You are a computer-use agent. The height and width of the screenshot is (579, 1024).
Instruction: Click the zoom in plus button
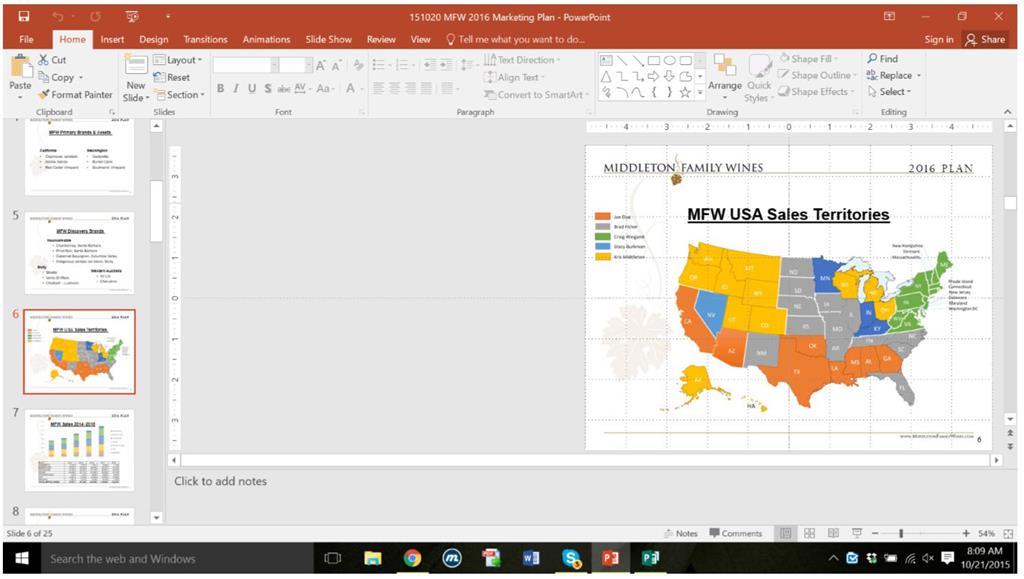(x=966, y=533)
